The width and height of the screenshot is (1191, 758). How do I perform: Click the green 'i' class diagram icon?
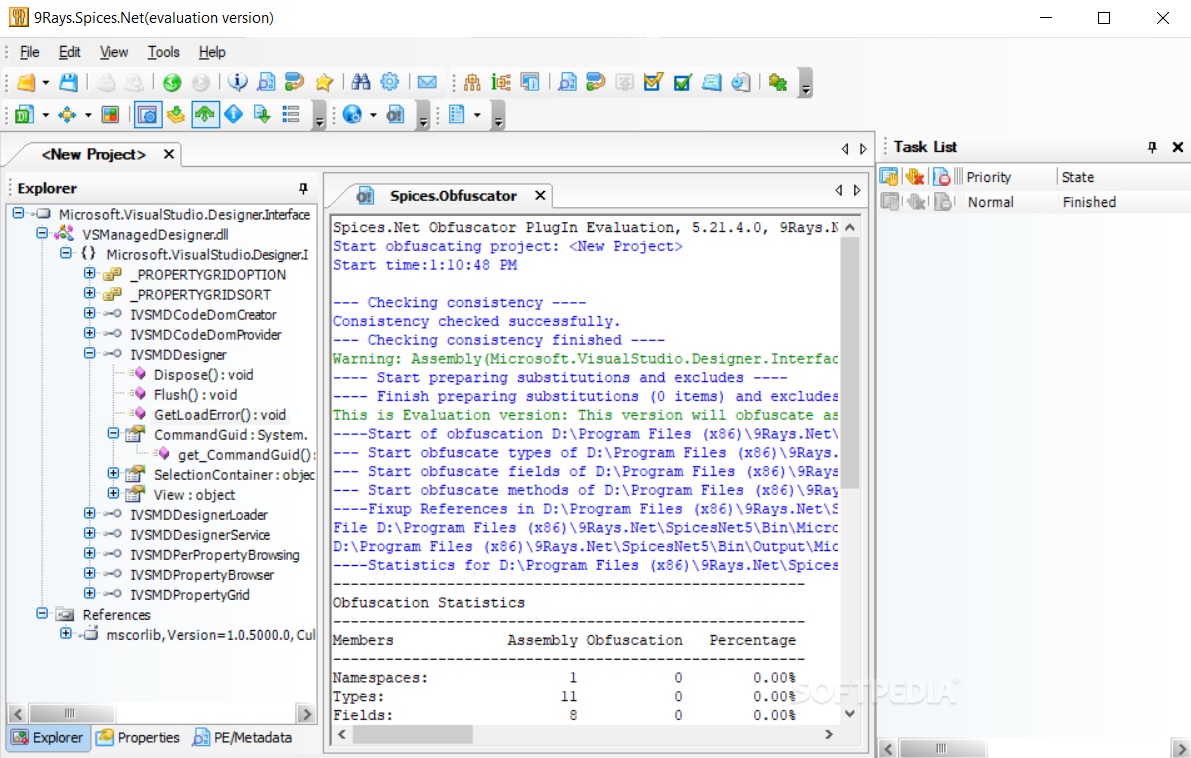[501, 82]
